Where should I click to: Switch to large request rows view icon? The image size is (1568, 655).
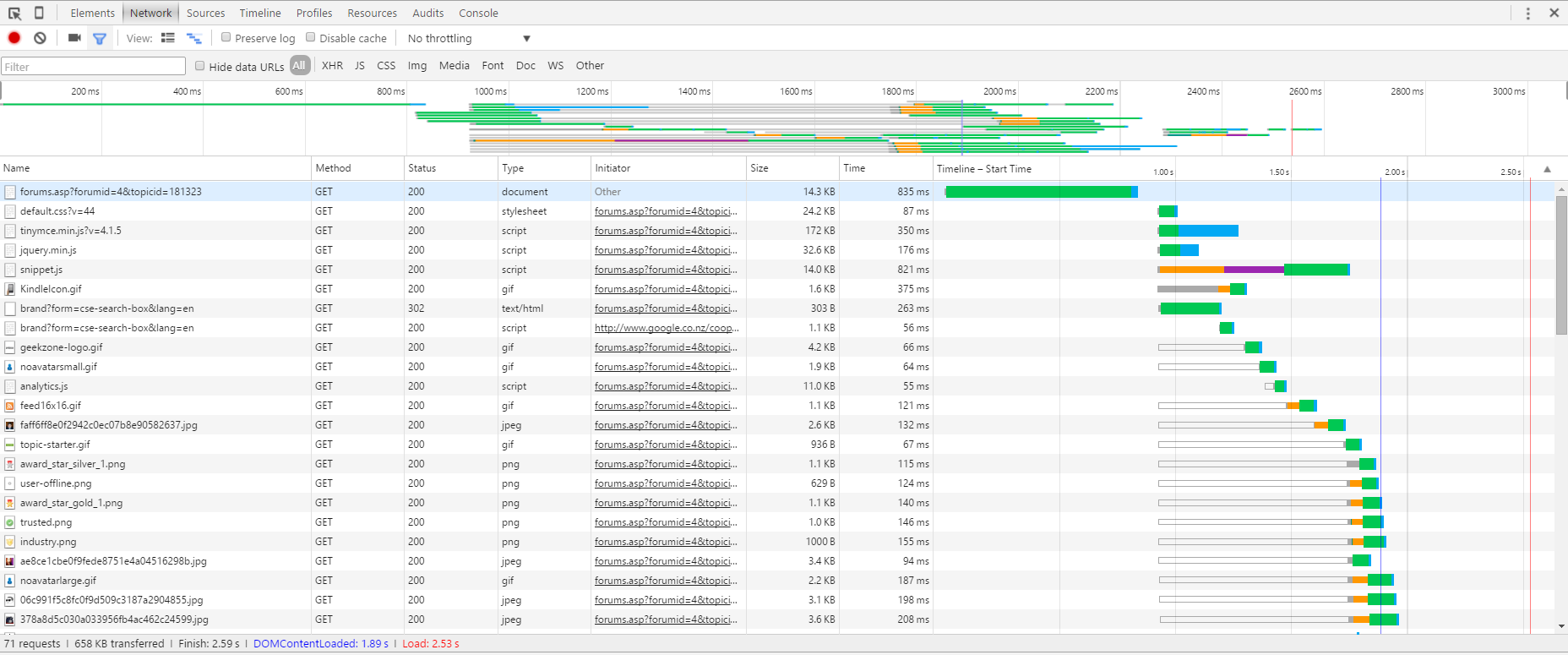coord(168,38)
